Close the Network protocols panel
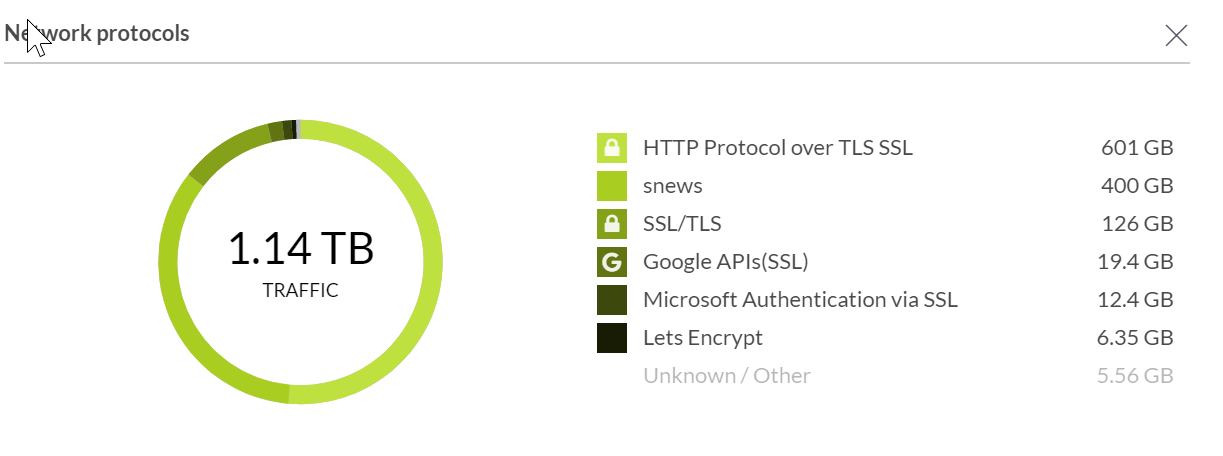This screenshot has height=456, width=1223. [1176, 35]
